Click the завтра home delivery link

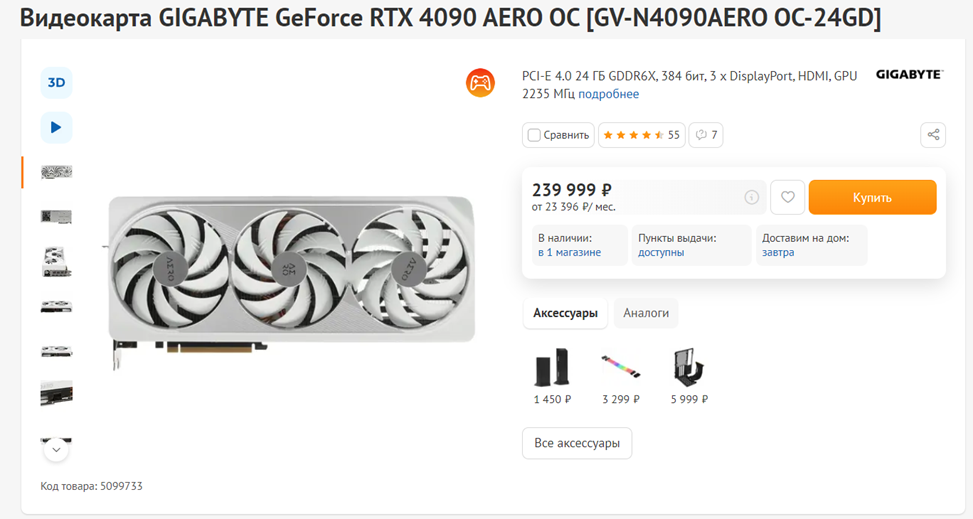(x=778, y=253)
